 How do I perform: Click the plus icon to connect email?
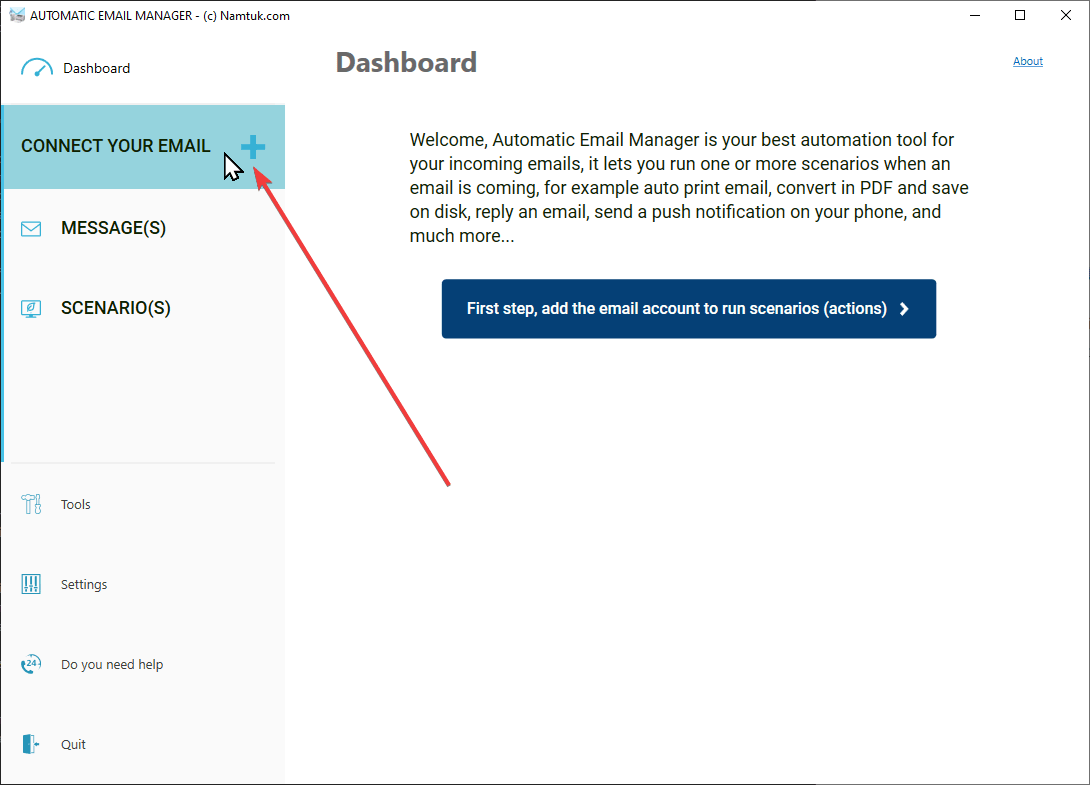pos(253,147)
